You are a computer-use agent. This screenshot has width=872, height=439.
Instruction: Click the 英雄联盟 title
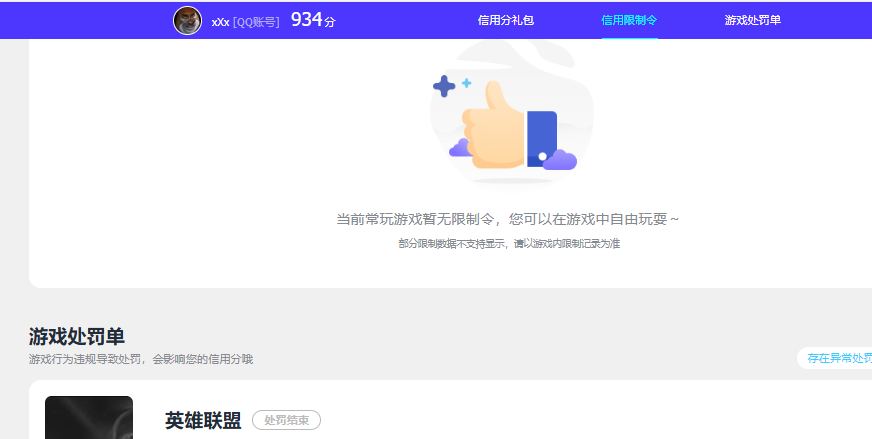[x=203, y=421]
